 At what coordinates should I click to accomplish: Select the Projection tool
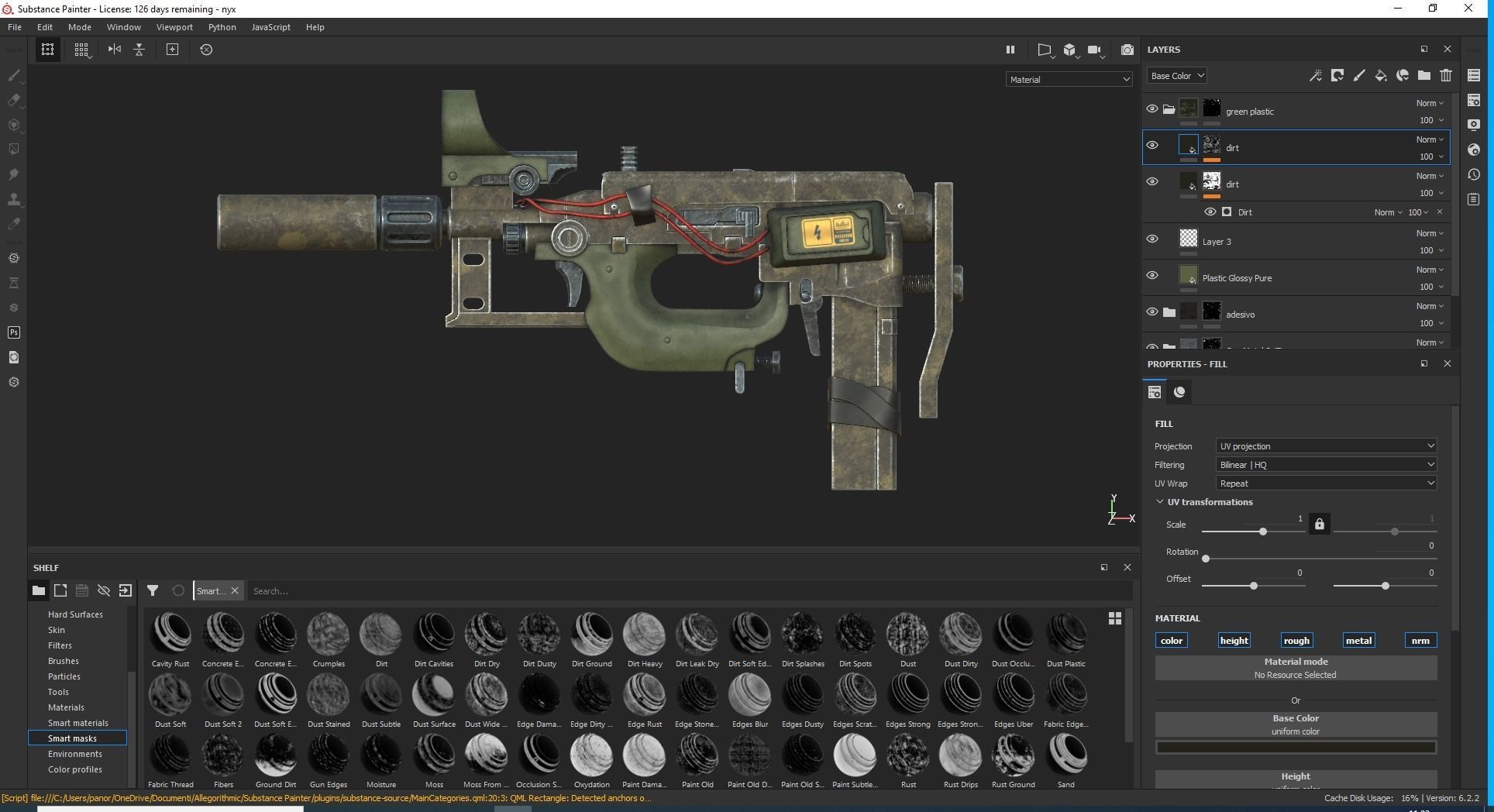click(x=14, y=125)
